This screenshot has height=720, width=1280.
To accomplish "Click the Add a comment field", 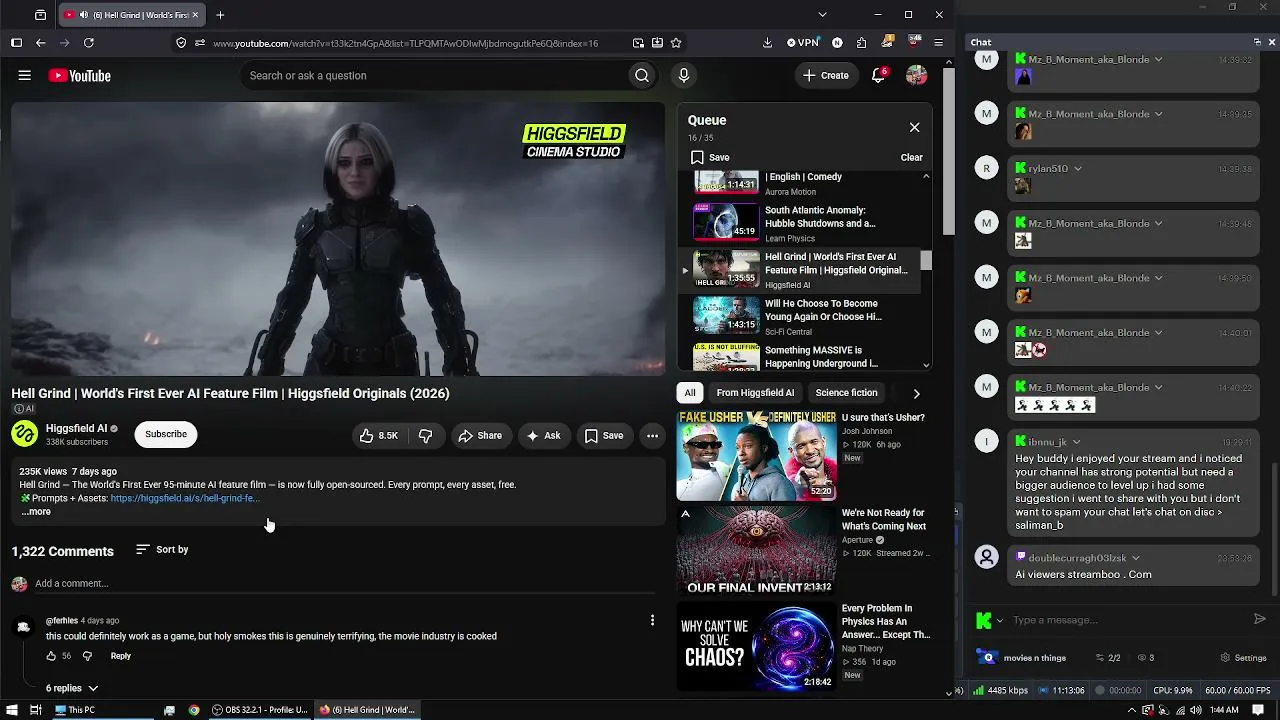I will tap(345, 584).
